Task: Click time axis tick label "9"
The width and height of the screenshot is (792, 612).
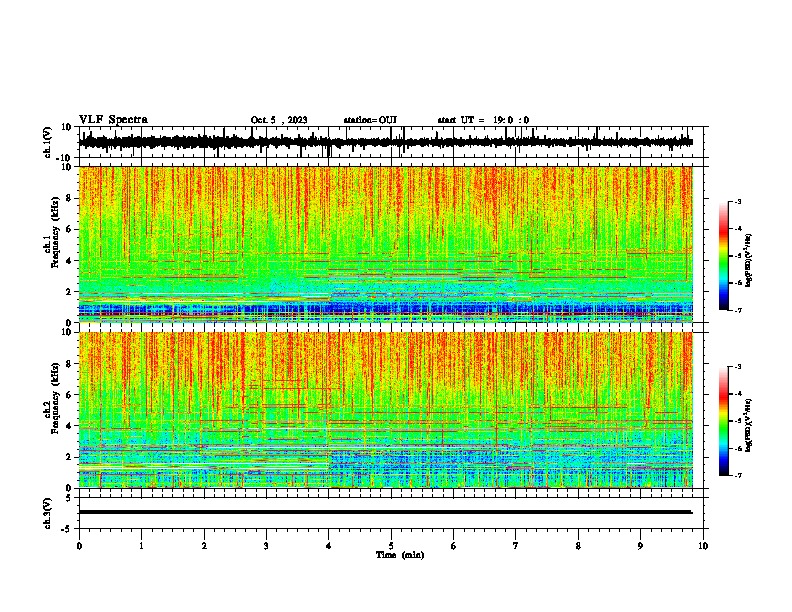Action: [640, 546]
